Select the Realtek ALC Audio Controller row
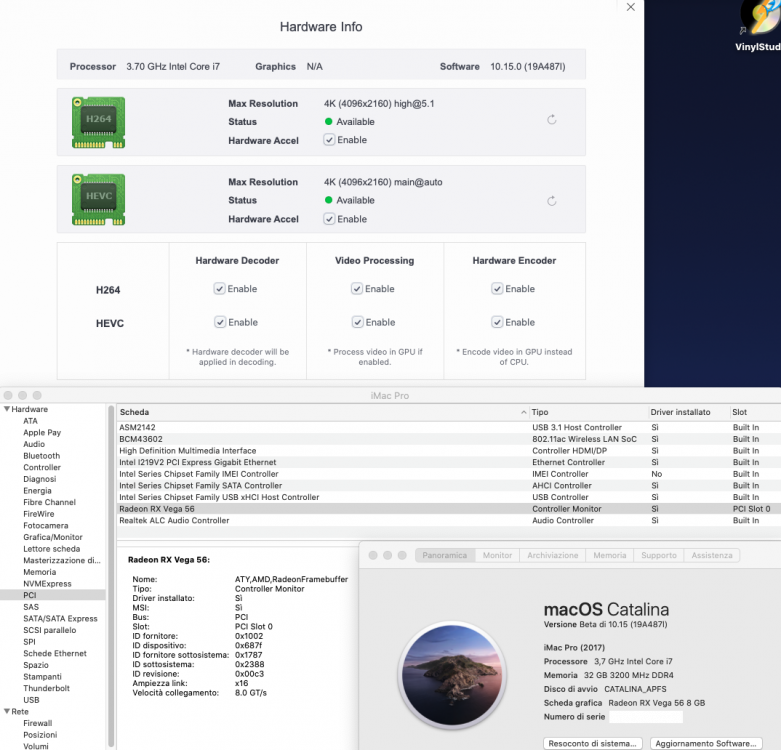 point(448,520)
